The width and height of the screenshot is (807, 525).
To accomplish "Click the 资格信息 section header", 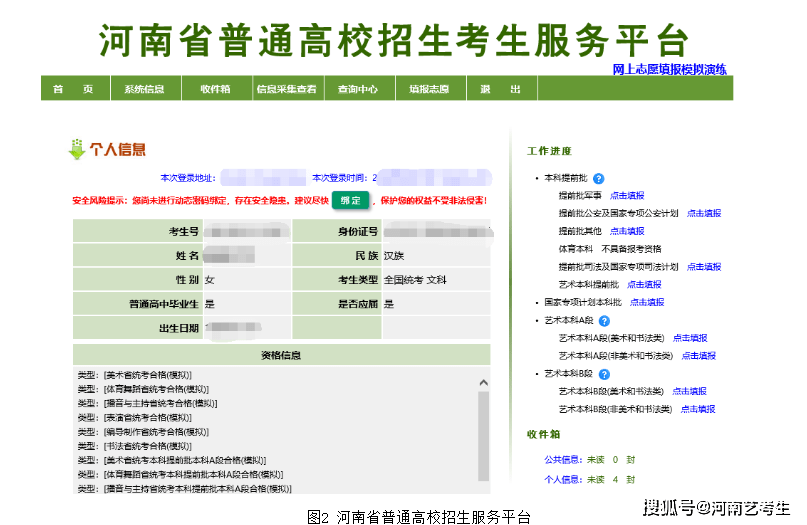I will (x=282, y=355).
